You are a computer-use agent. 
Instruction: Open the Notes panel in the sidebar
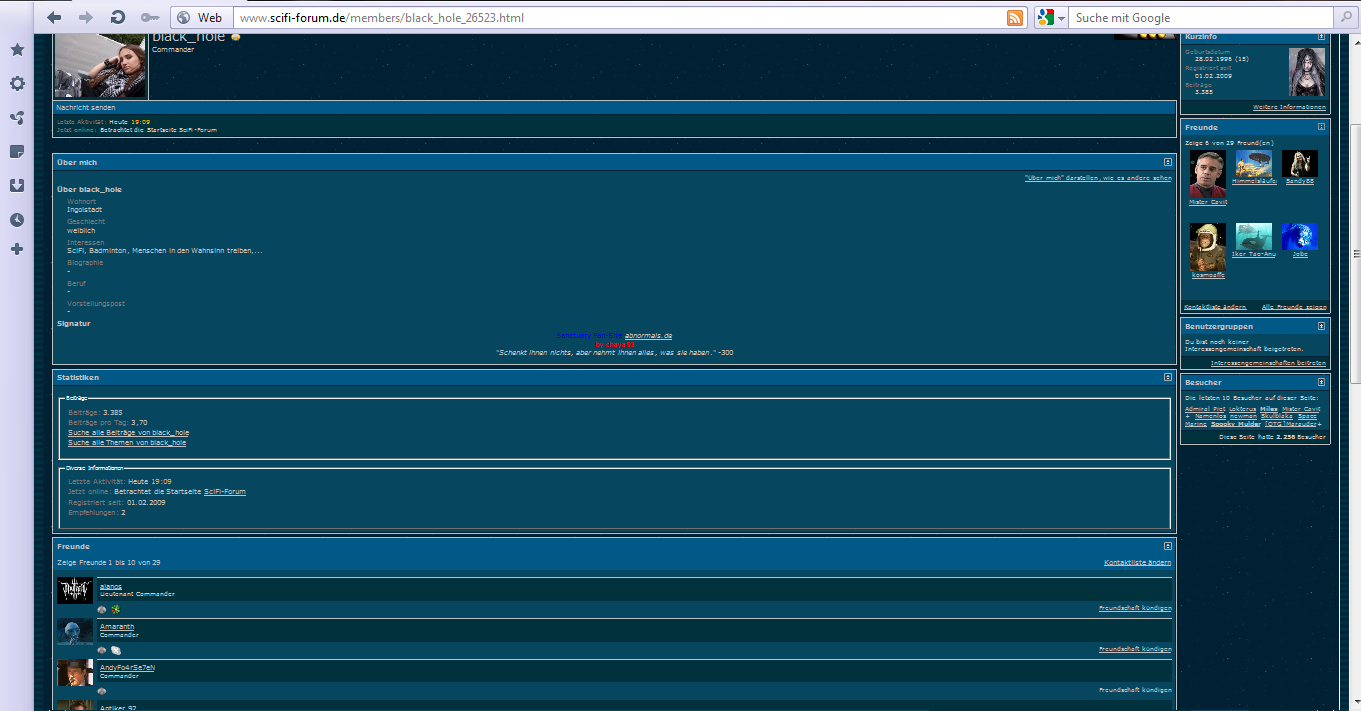pyautogui.click(x=17, y=152)
